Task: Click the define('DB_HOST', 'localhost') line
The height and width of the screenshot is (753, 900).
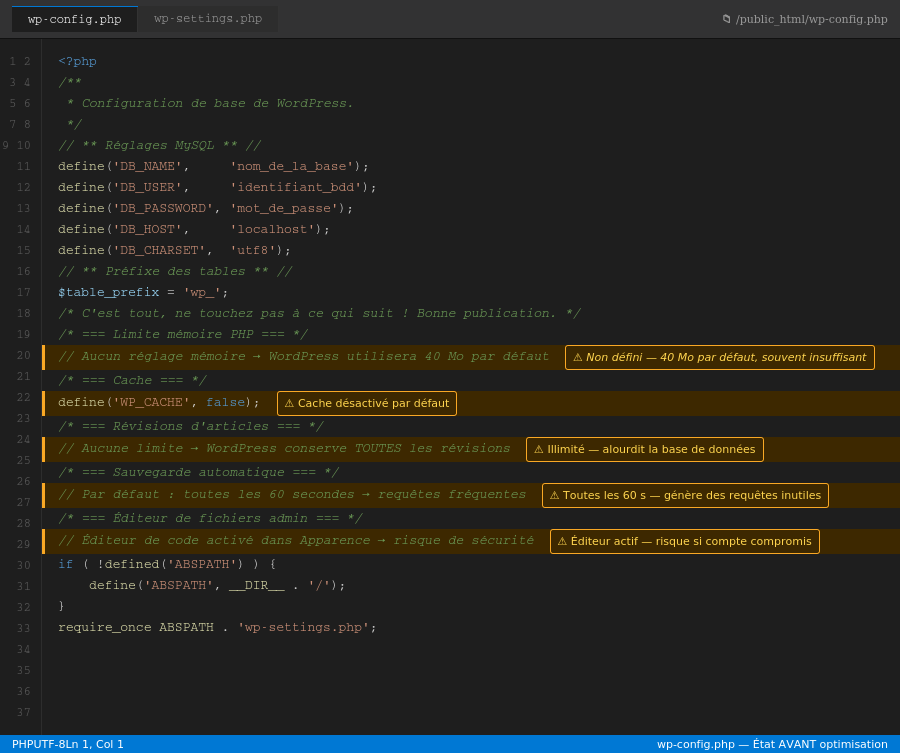Action: click(194, 230)
